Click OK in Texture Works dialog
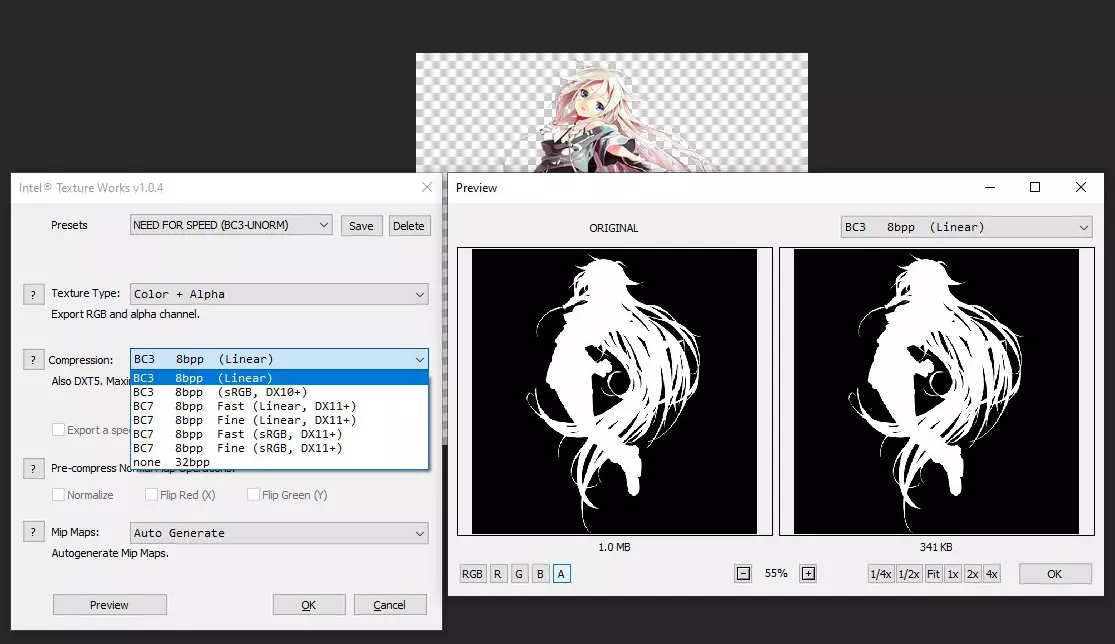This screenshot has height=644, width=1115. click(309, 605)
